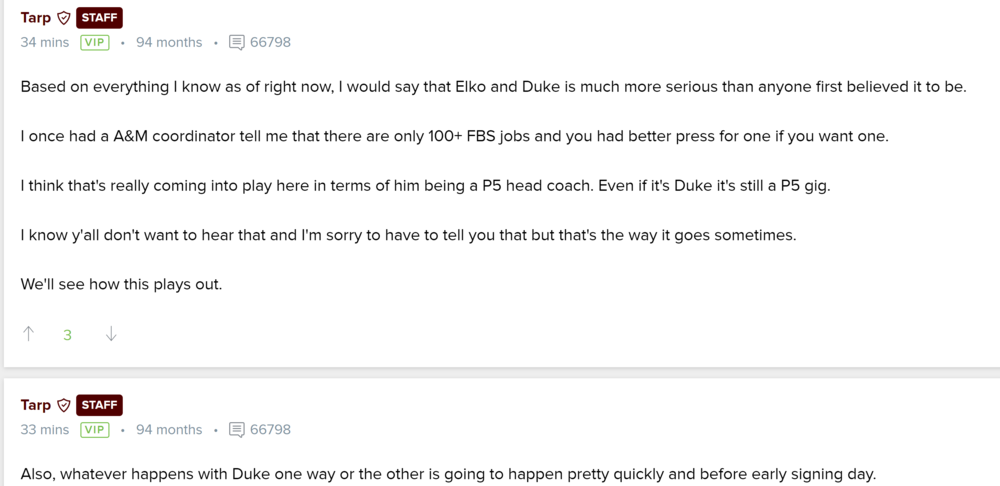
Task: Click 94 months label in second post
Action: [x=168, y=430]
